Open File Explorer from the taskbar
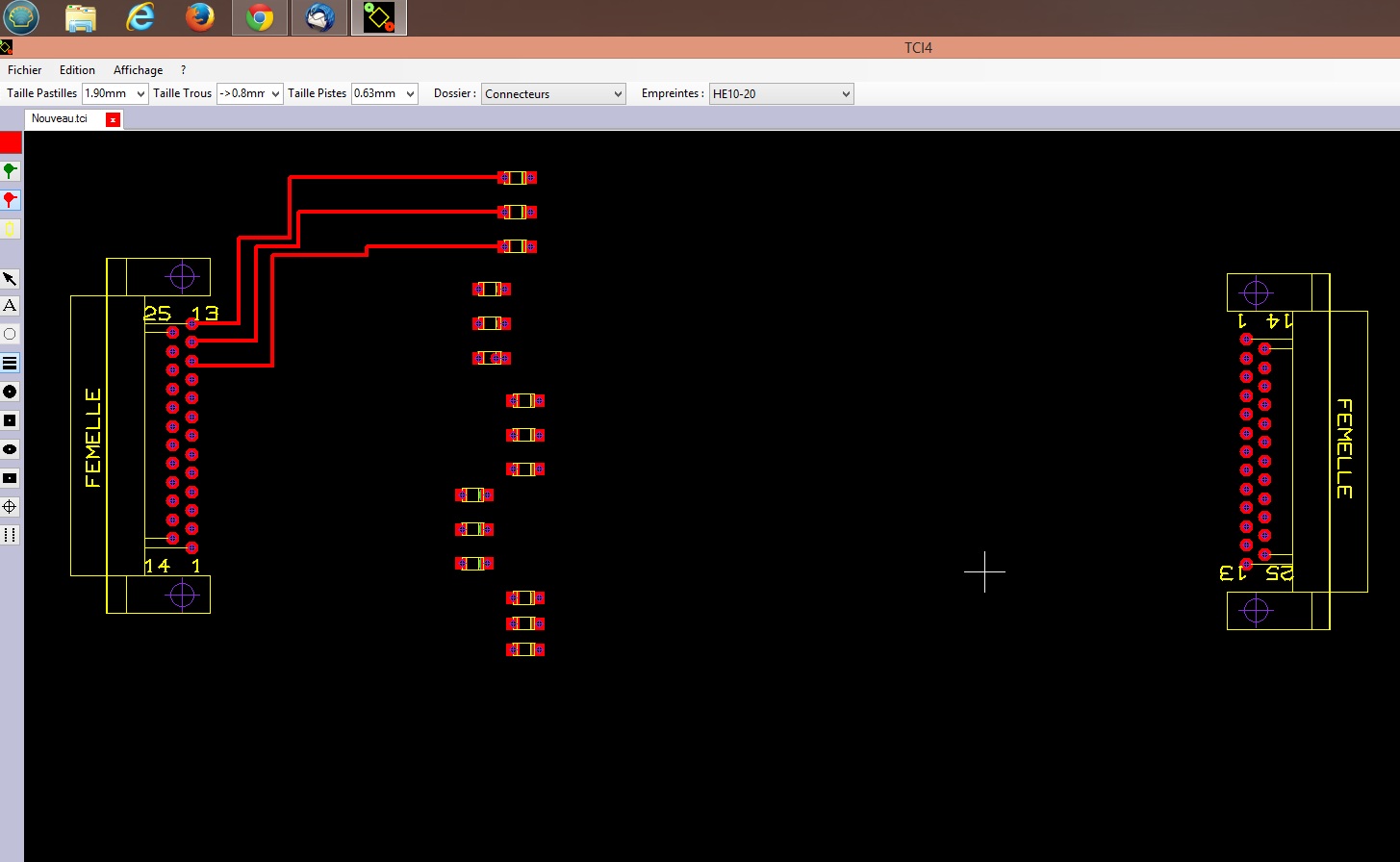 [81, 17]
